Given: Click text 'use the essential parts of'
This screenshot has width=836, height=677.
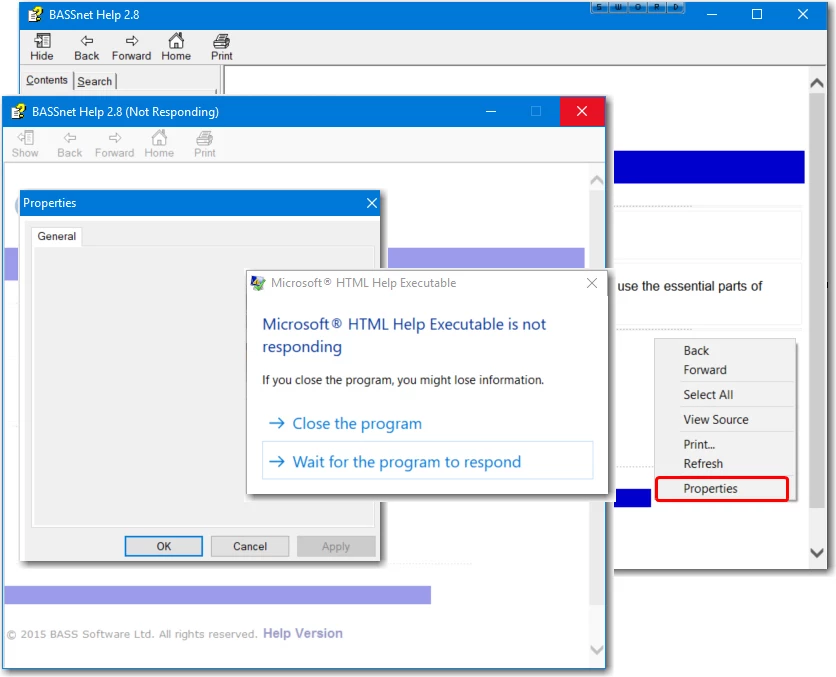Looking at the screenshot, I should pos(690,286).
